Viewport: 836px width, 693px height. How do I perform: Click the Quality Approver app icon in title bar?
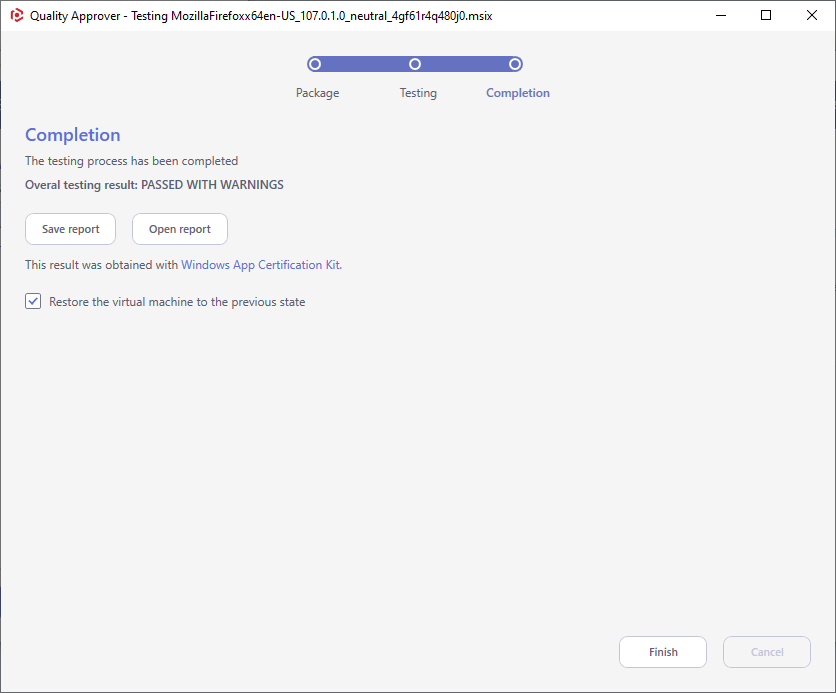17,15
